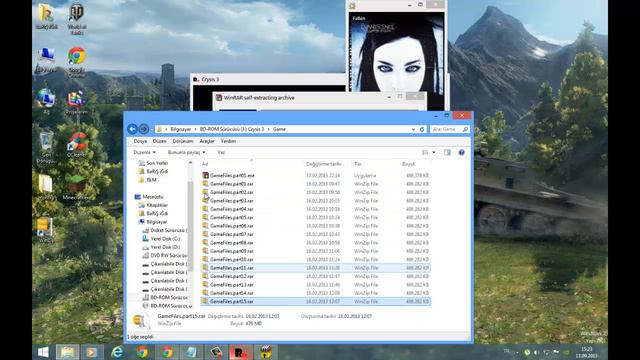This screenshot has width=640, height=360.
Task: Click the Crysis 3 window title
Action: pos(210,79)
